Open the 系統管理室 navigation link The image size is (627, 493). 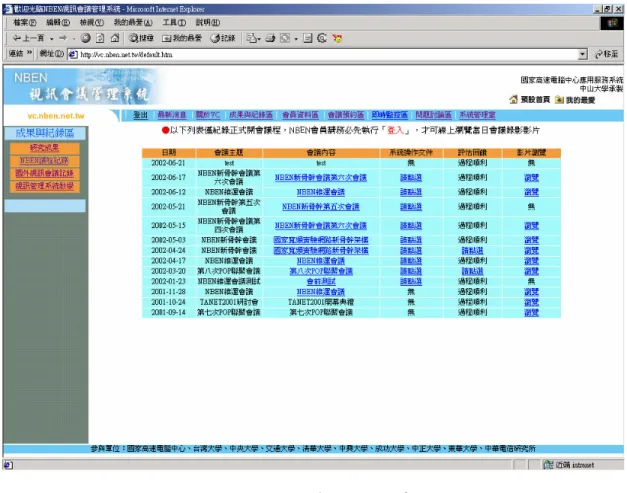click(x=477, y=115)
